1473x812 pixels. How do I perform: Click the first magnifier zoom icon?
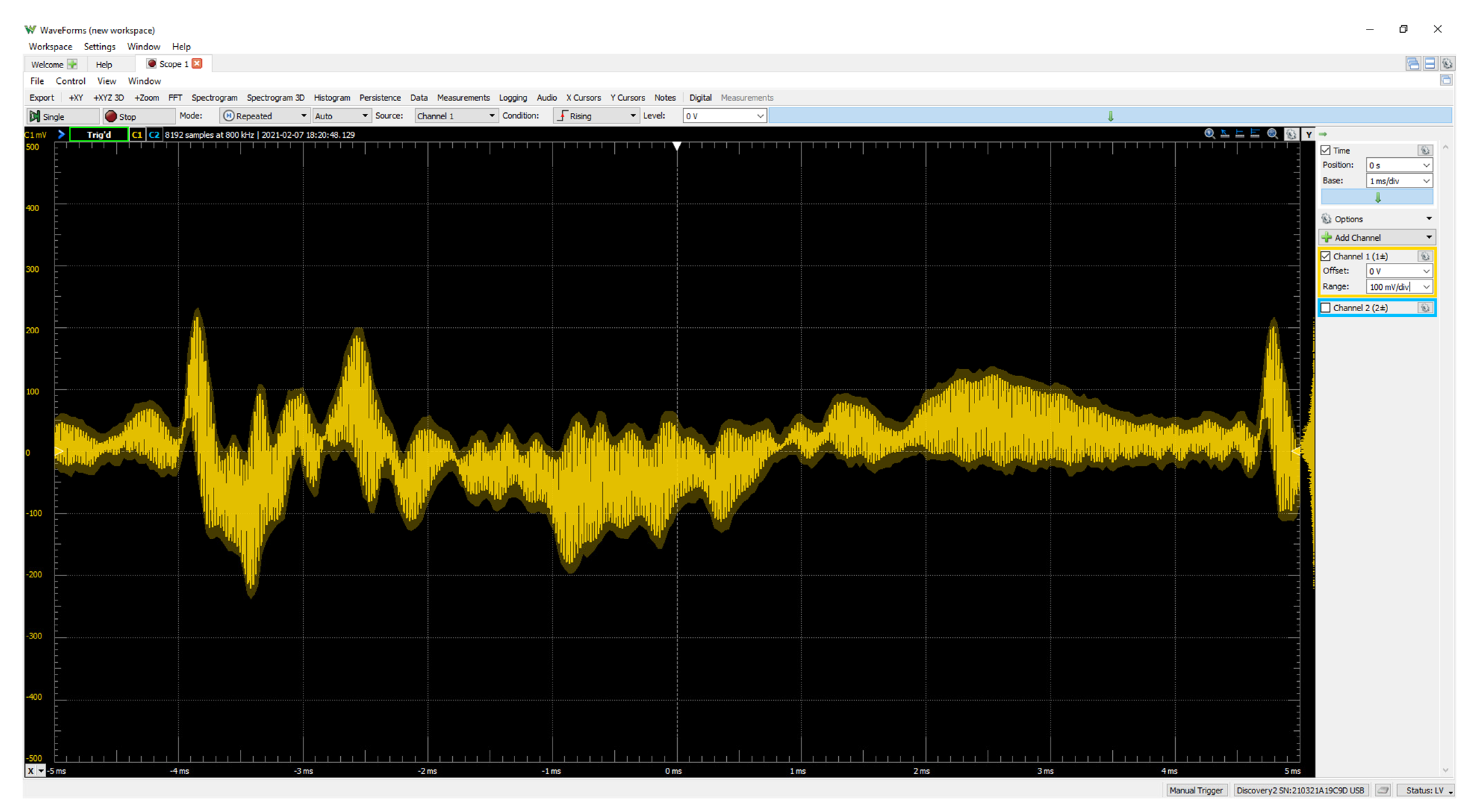pos(1209,134)
